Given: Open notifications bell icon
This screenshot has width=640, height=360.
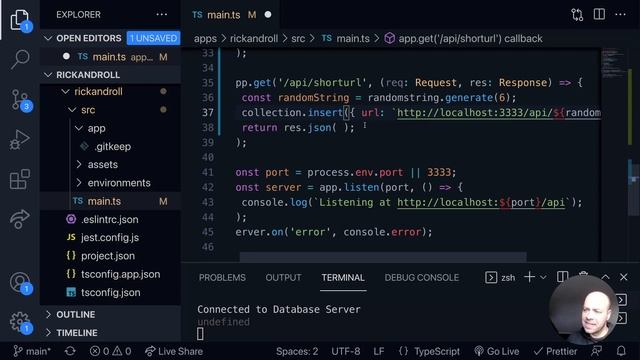Looking at the screenshot, I should (621, 351).
